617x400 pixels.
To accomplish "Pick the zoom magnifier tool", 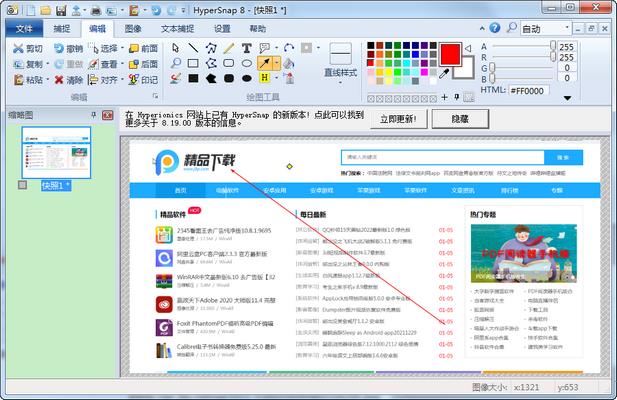I will coord(174,63).
